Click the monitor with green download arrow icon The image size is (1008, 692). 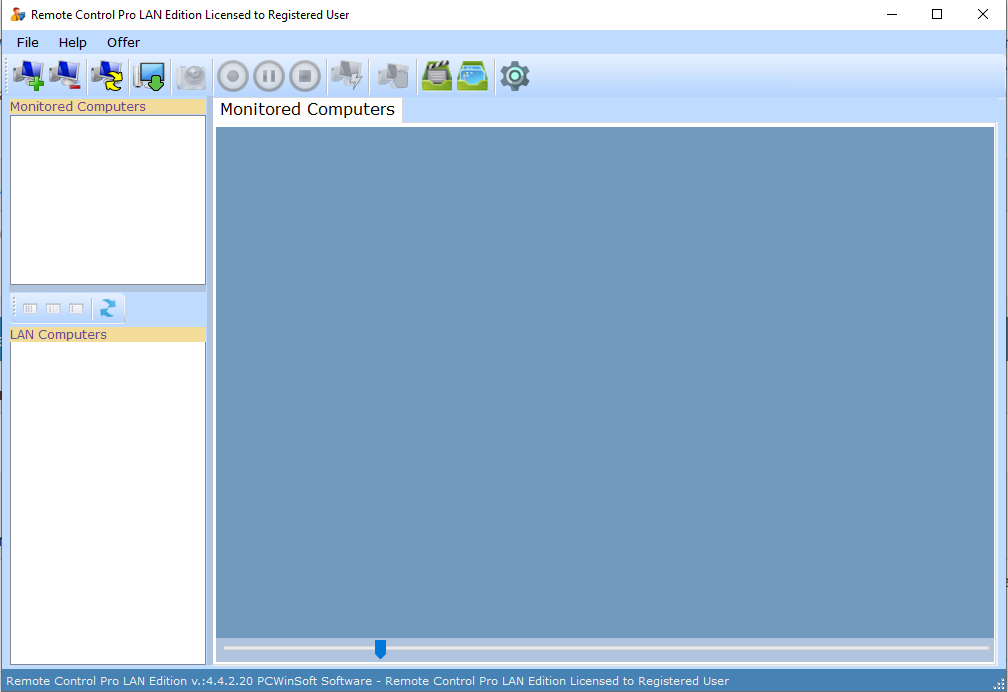point(149,76)
